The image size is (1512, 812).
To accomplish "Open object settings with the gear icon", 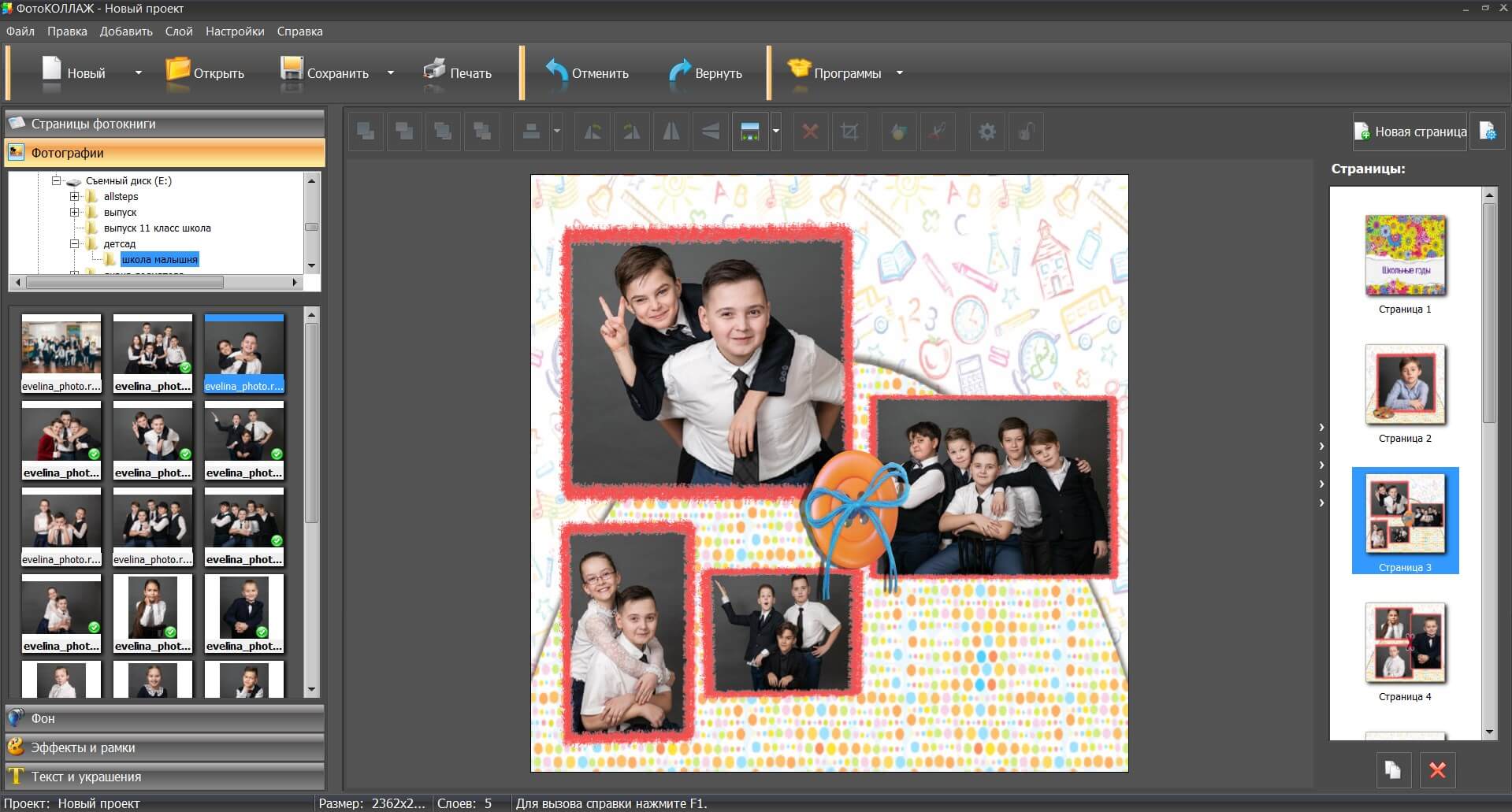I will click(x=987, y=132).
